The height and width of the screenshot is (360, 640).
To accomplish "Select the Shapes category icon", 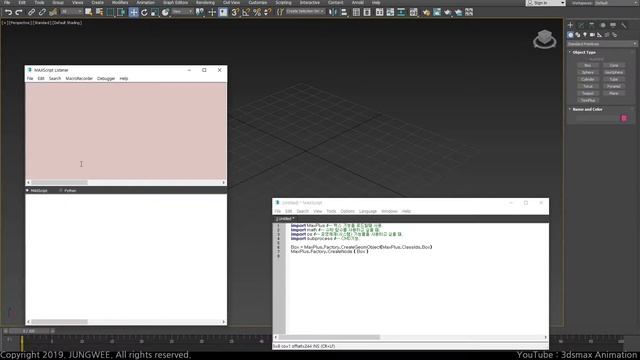I will [578, 35].
